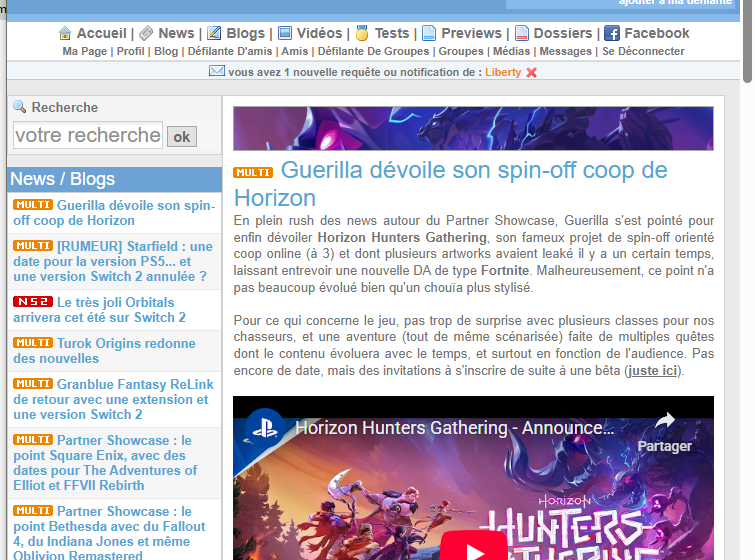This screenshot has width=755, height=560.
Task: Play the Horizon Hunters Gathering video
Action: pyautogui.click(x=474, y=547)
